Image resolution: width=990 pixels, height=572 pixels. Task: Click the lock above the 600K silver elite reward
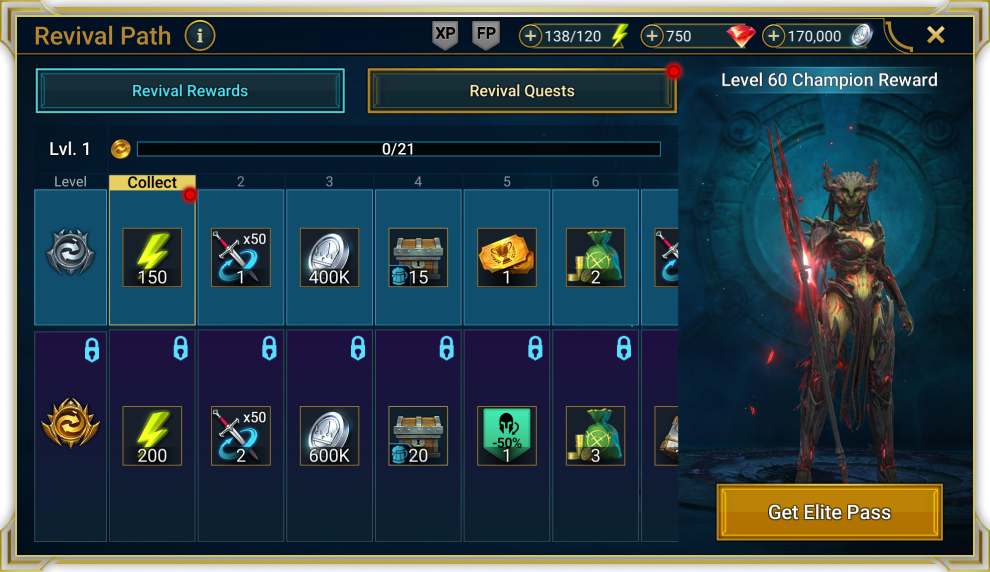(358, 349)
